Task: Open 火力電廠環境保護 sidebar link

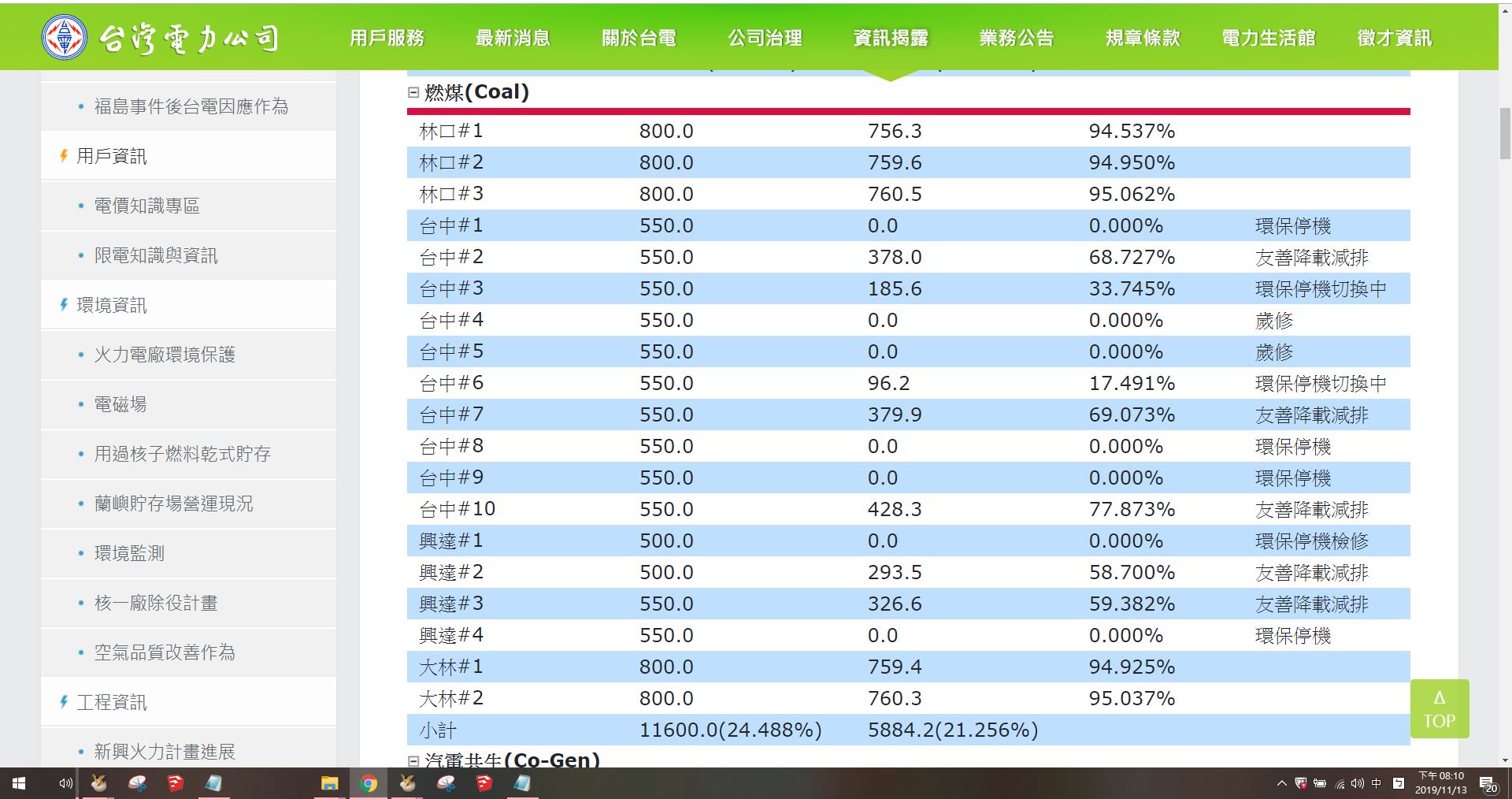Action: (165, 355)
